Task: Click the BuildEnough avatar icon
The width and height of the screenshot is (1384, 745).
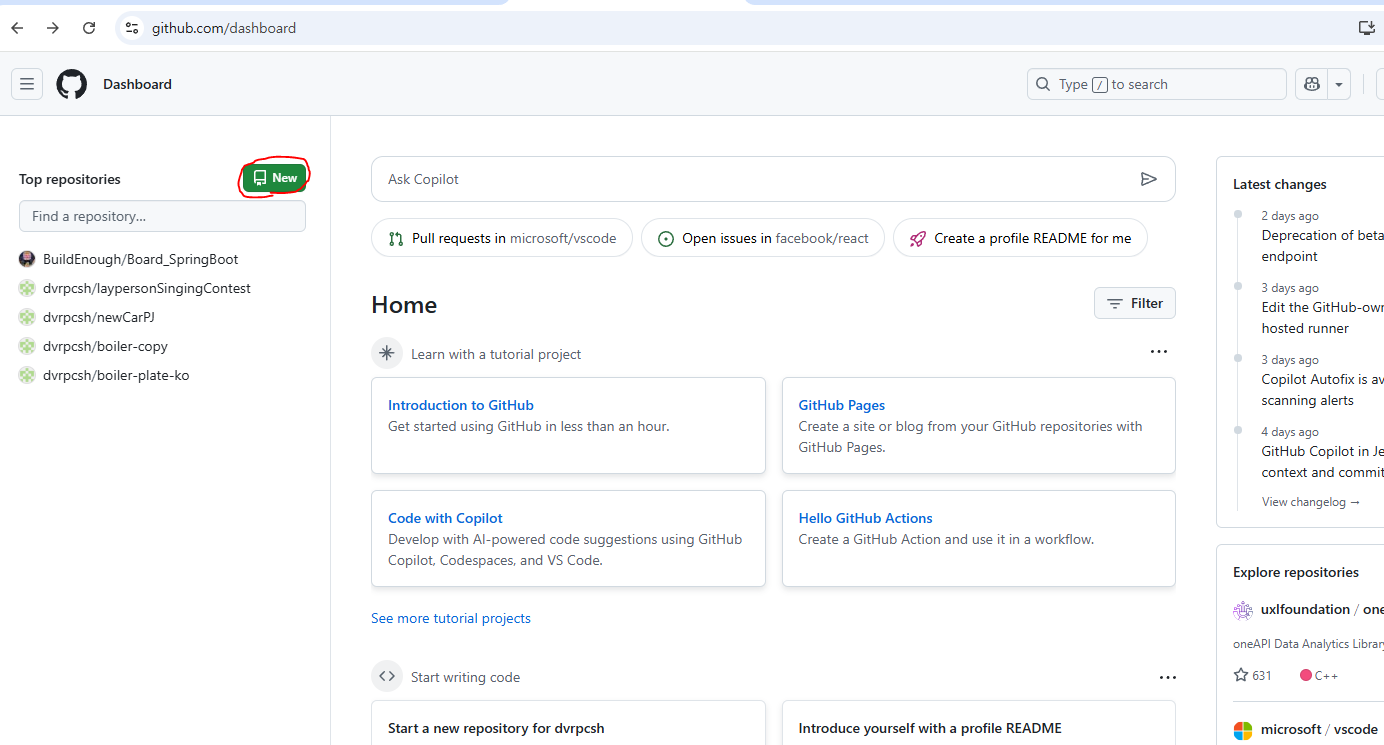Action: tap(27, 259)
